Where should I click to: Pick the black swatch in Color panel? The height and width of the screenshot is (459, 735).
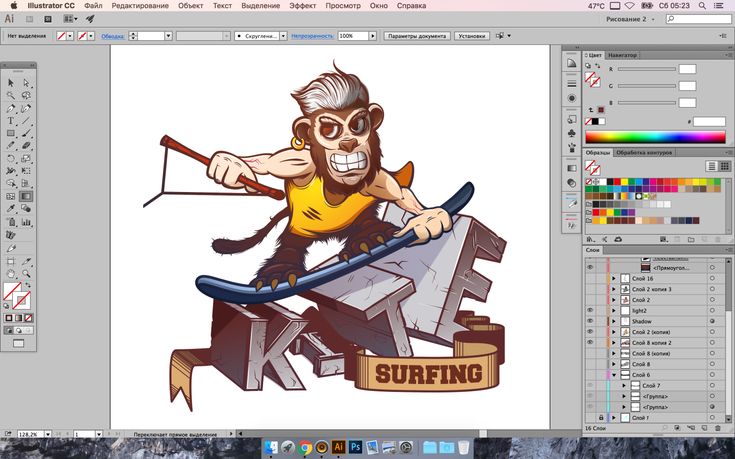(595, 121)
